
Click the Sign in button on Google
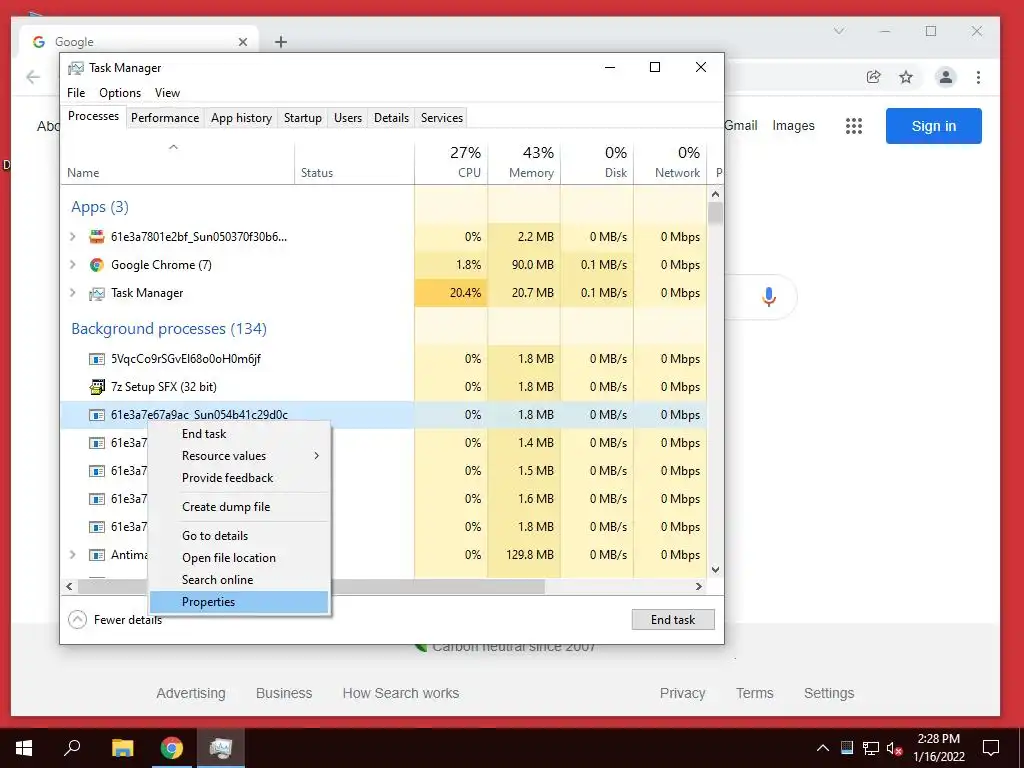(933, 126)
